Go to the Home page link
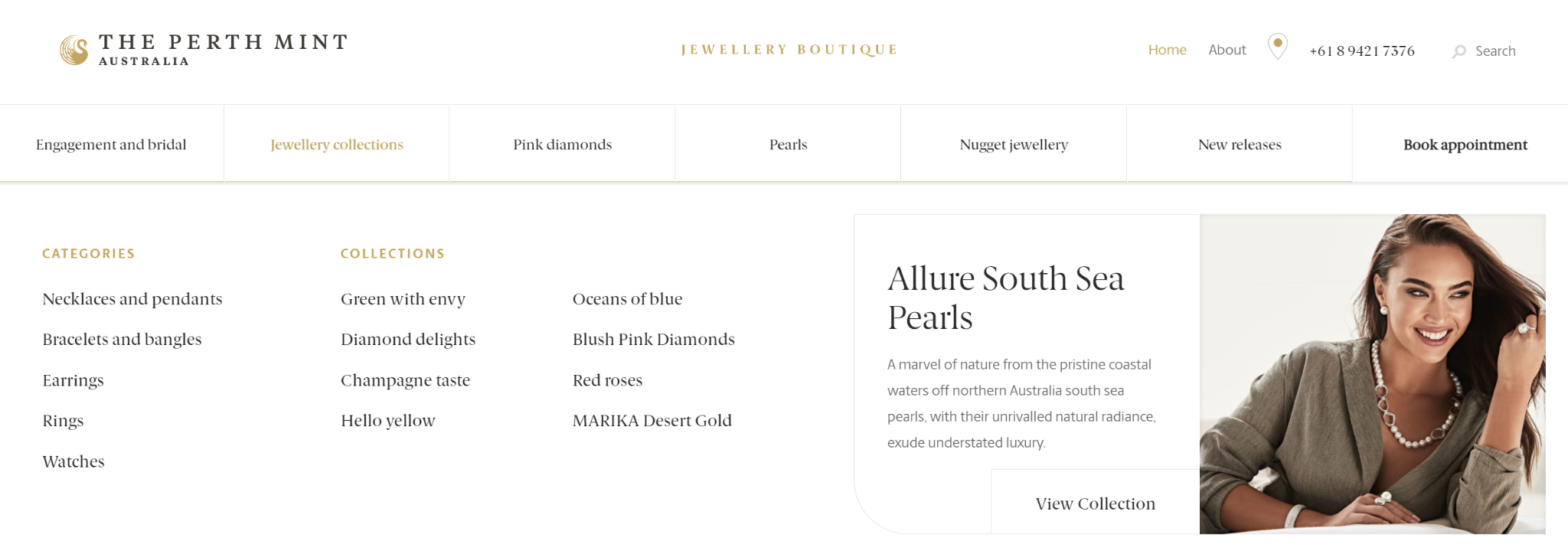Image resolution: width=1568 pixels, height=560 pixels. point(1167,50)
